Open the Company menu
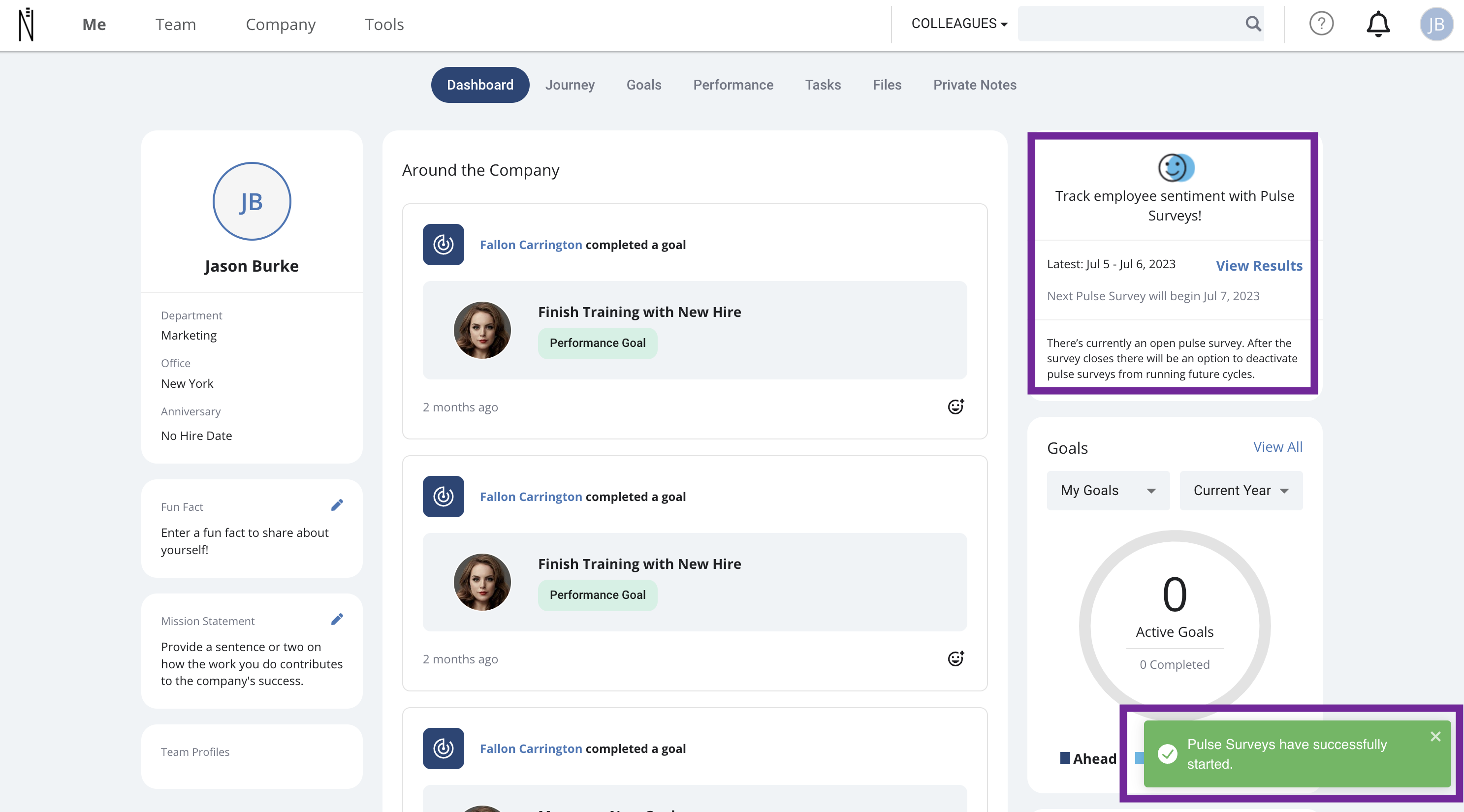The width and height of the screenshot is (1464, 812). tap(281, 25)
